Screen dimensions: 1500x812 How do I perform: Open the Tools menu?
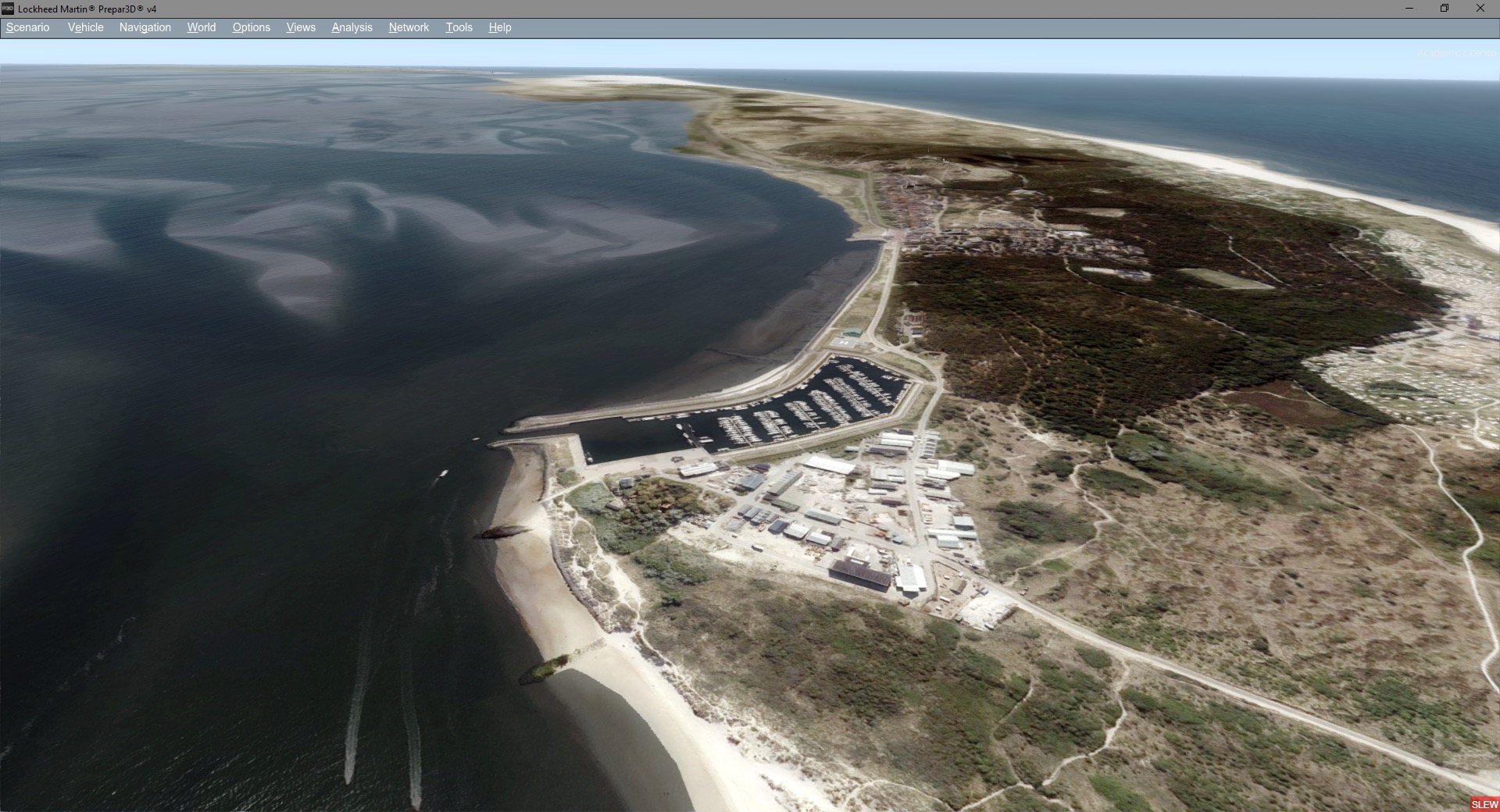[x=459, y=27]
